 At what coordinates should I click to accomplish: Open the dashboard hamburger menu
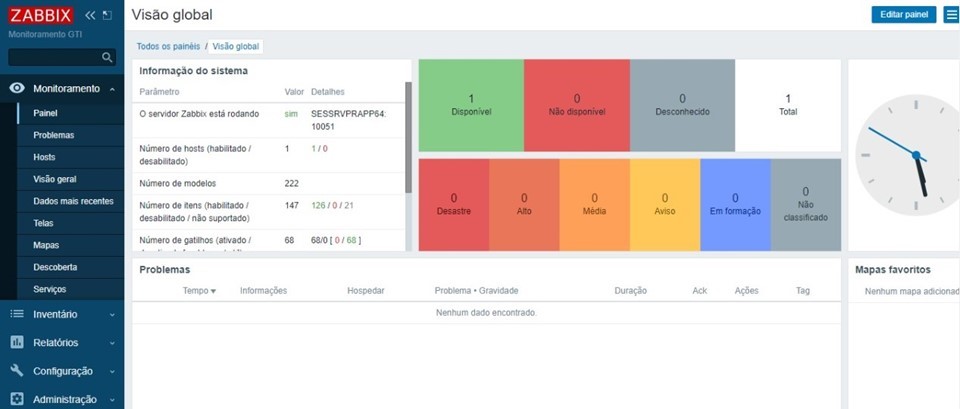click(951, 14)
